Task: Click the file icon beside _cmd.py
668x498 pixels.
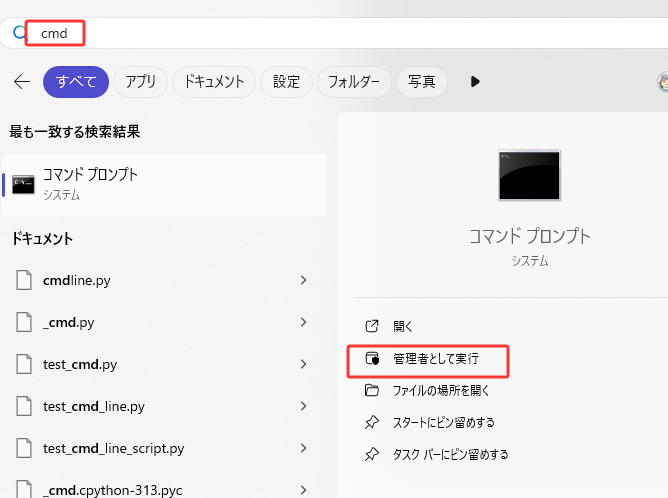Action: coord(24,322)
